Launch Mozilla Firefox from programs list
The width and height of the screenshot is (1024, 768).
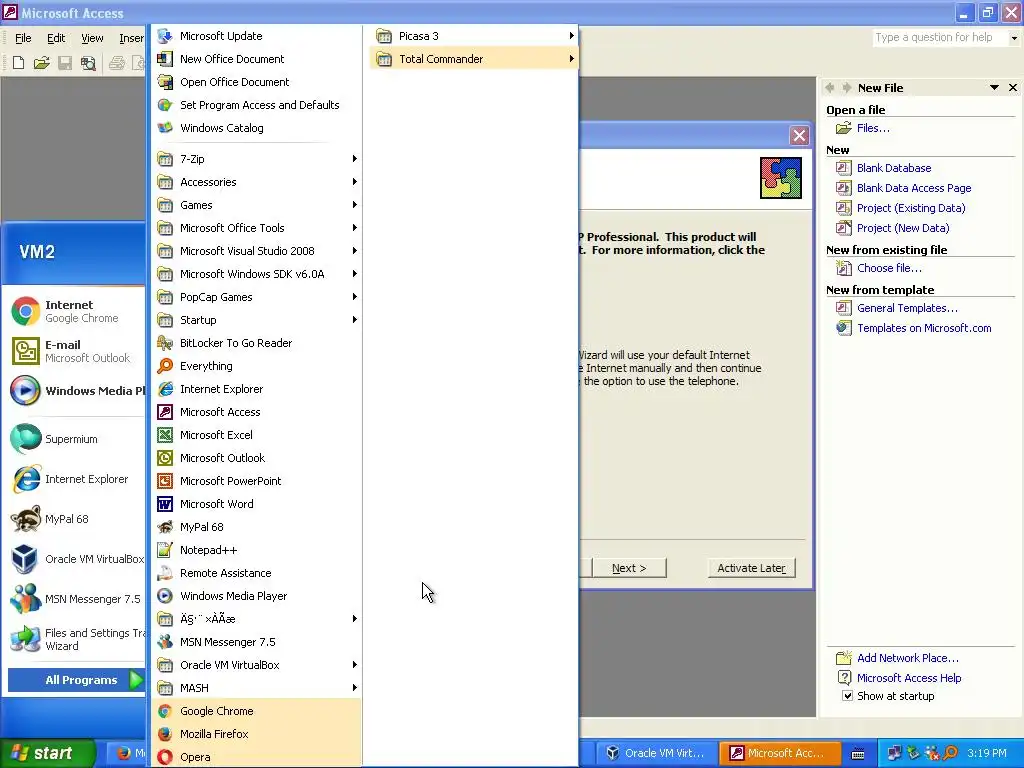(x=257, y=734)
